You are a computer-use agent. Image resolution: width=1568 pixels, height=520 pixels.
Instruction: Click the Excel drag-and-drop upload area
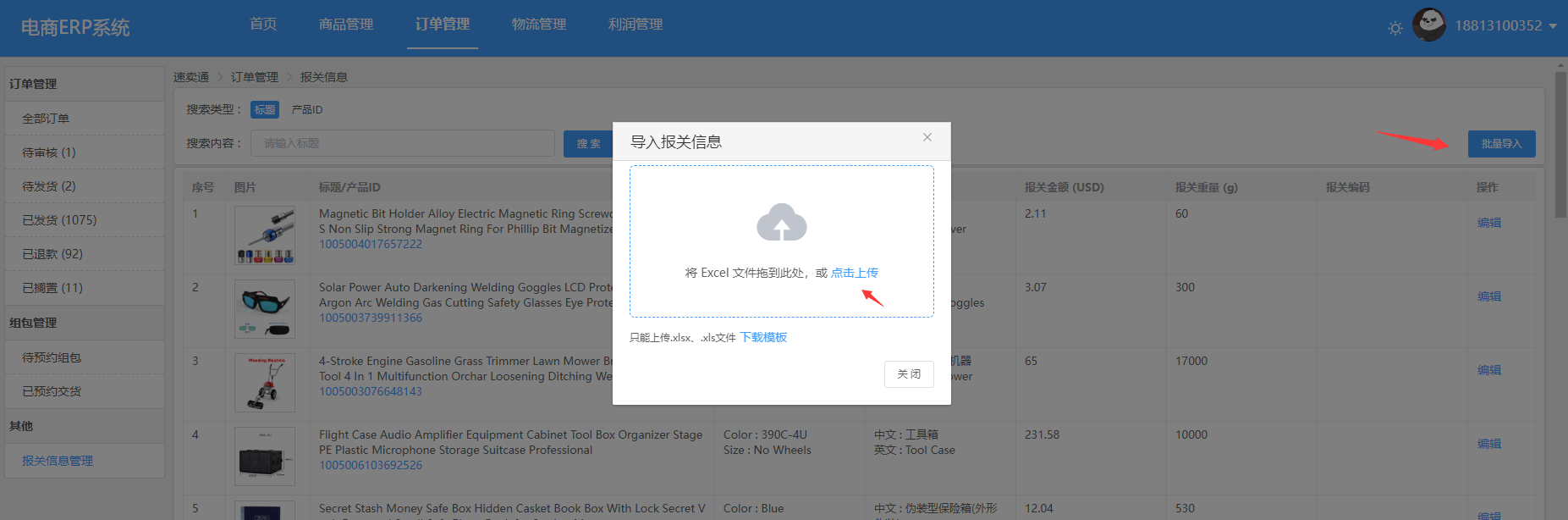(781, 241)
